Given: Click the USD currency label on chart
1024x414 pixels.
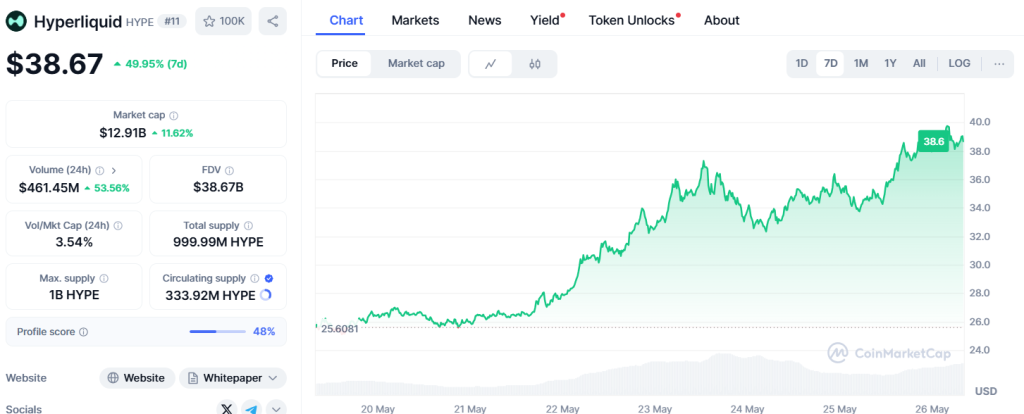Looking at the screenshot, I should [986, 391].
